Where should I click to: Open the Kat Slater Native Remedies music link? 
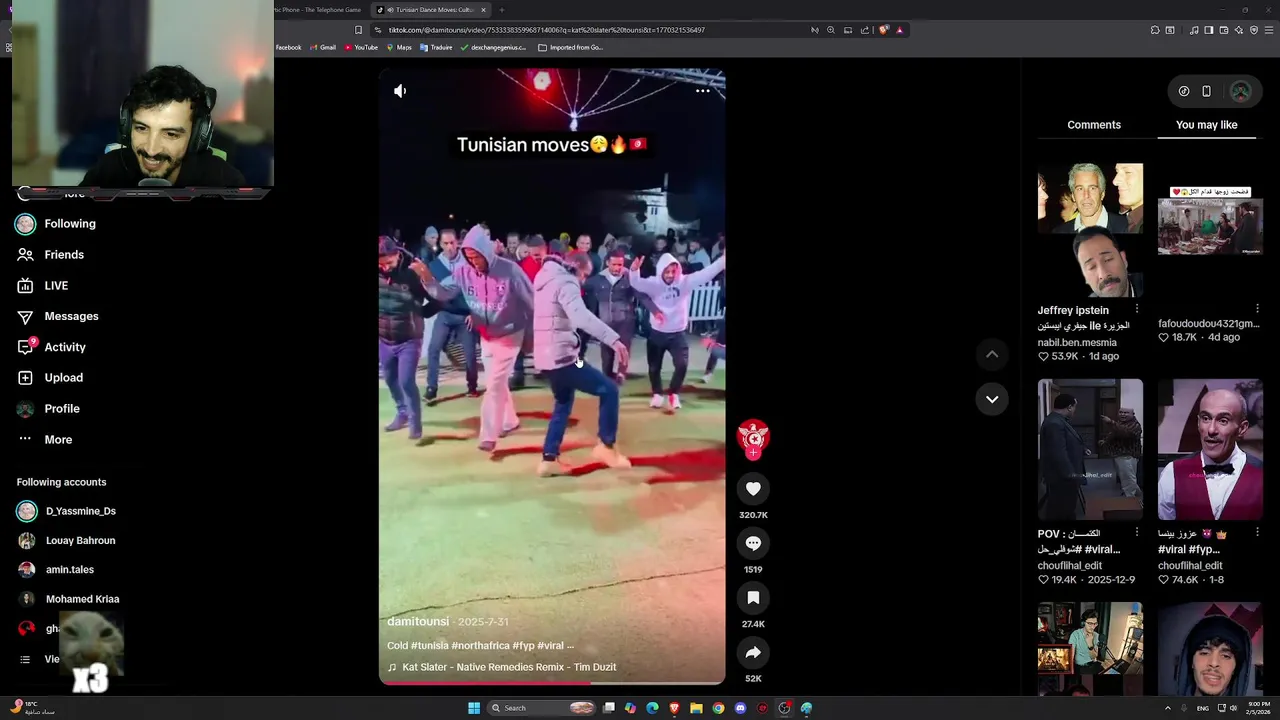pos(502,667)
